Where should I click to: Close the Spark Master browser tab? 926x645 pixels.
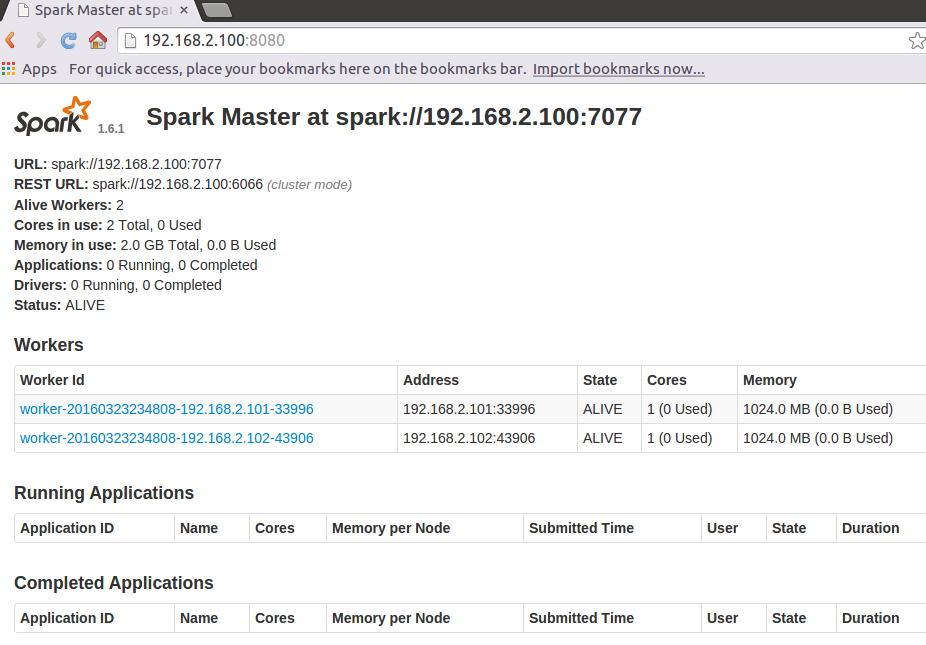tap(184, 10)
